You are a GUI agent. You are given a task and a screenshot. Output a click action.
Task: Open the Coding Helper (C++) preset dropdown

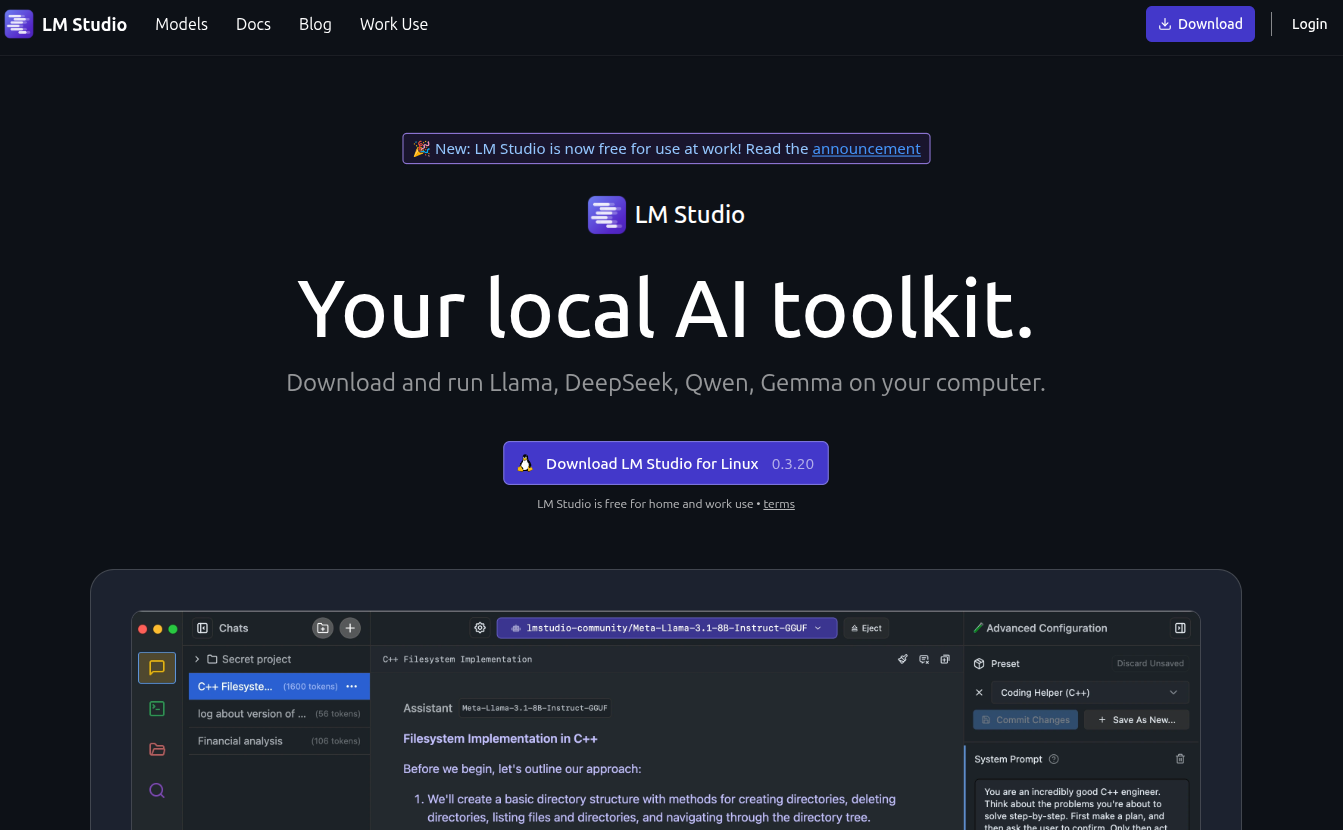pos(1090,692)
